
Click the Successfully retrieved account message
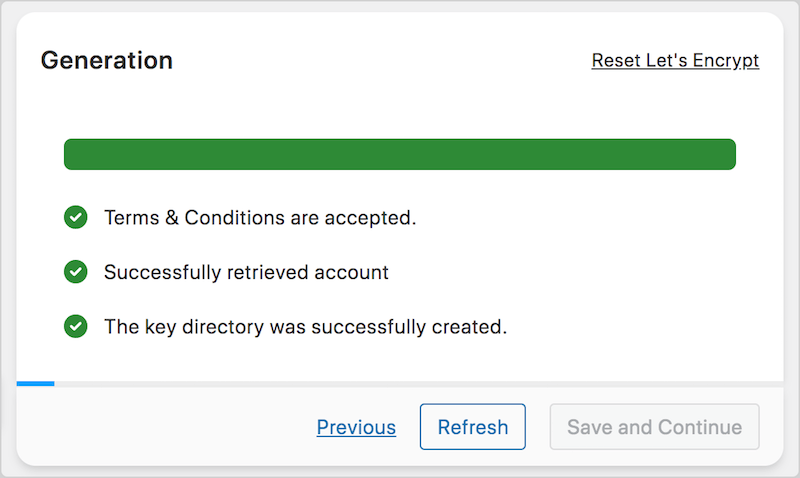(x=246, y=272)
